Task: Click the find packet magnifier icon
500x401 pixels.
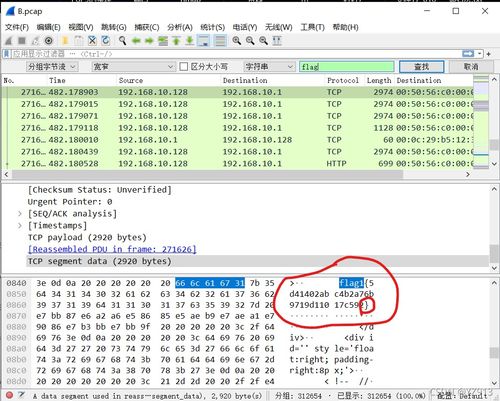Action: tap(123, 41)
